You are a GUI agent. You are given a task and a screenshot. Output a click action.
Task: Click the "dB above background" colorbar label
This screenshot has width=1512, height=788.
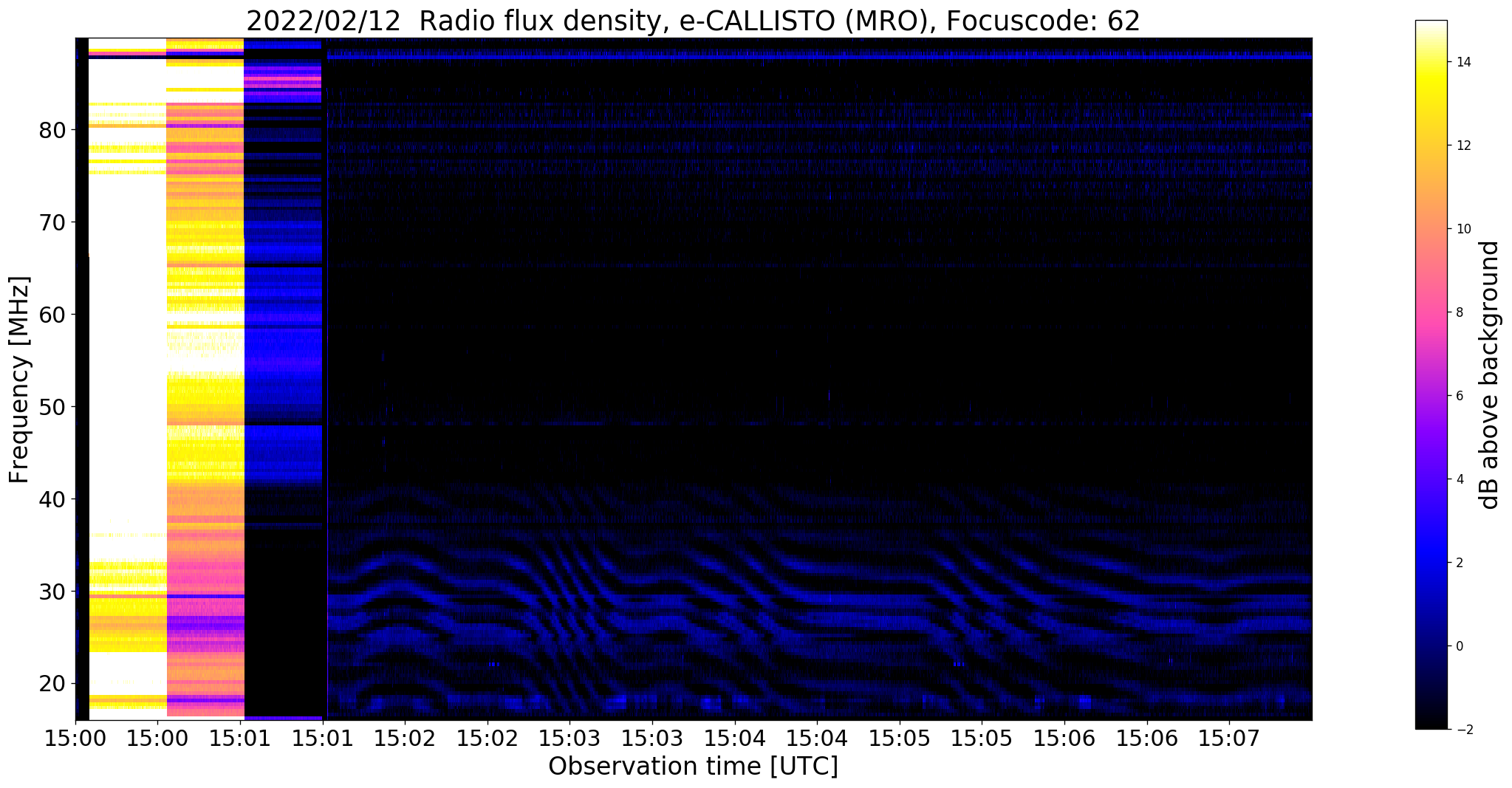tap(1490, 374)
